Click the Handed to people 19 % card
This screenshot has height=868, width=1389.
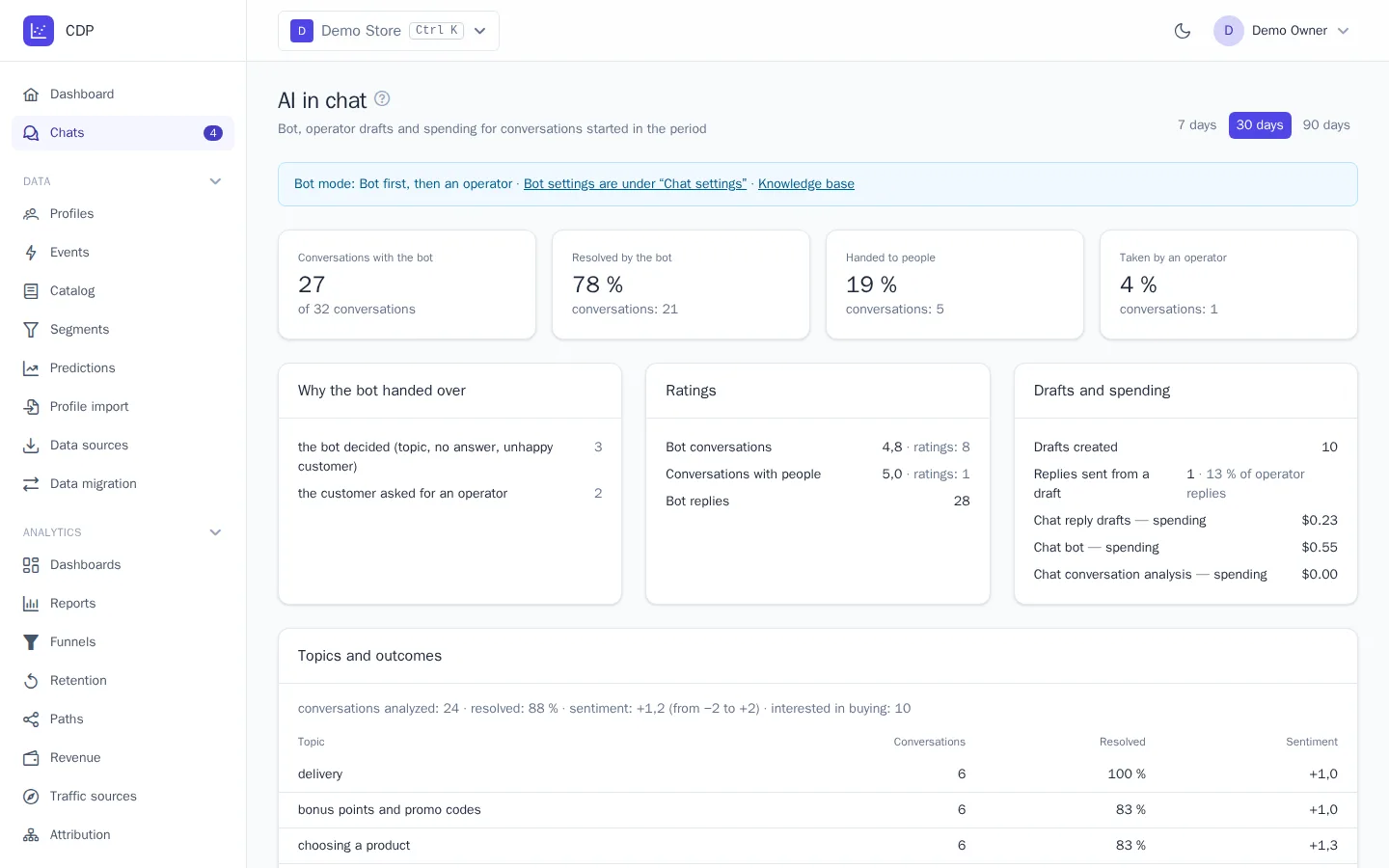coord(955,285)
